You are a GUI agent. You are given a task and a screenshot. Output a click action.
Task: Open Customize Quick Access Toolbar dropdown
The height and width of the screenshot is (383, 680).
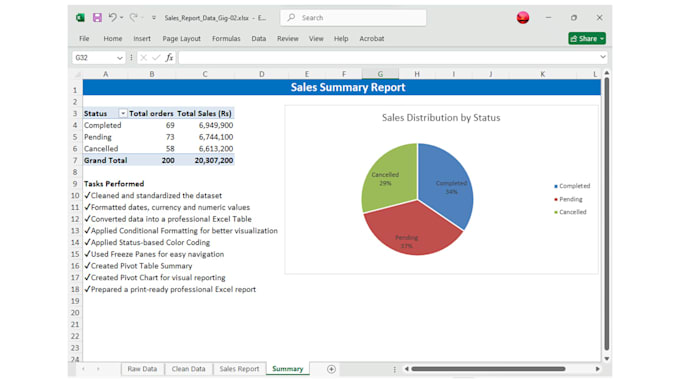154,18
